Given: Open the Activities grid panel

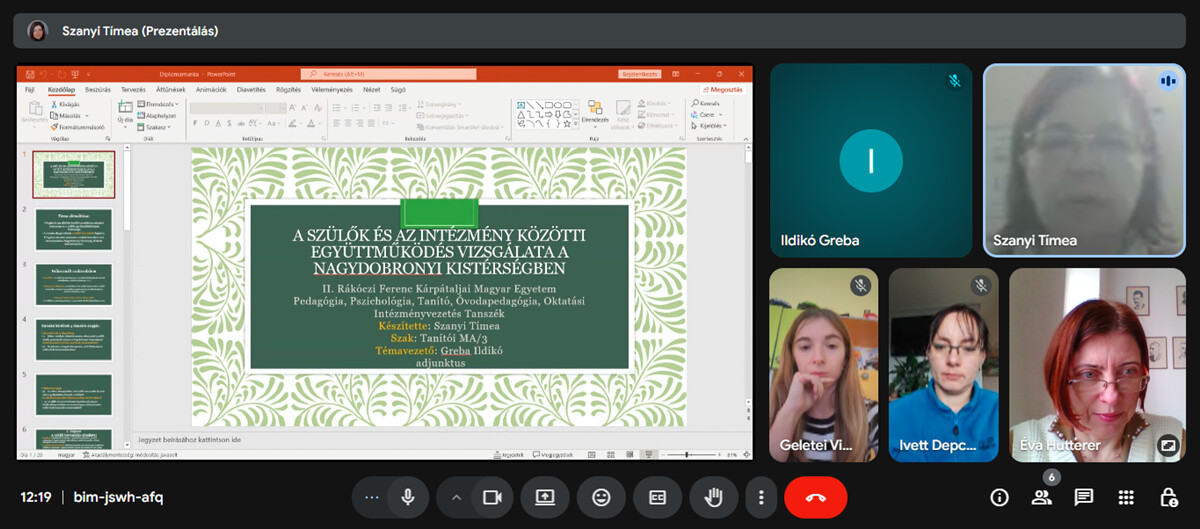Looking at the screenshot, I should 1126,497.
